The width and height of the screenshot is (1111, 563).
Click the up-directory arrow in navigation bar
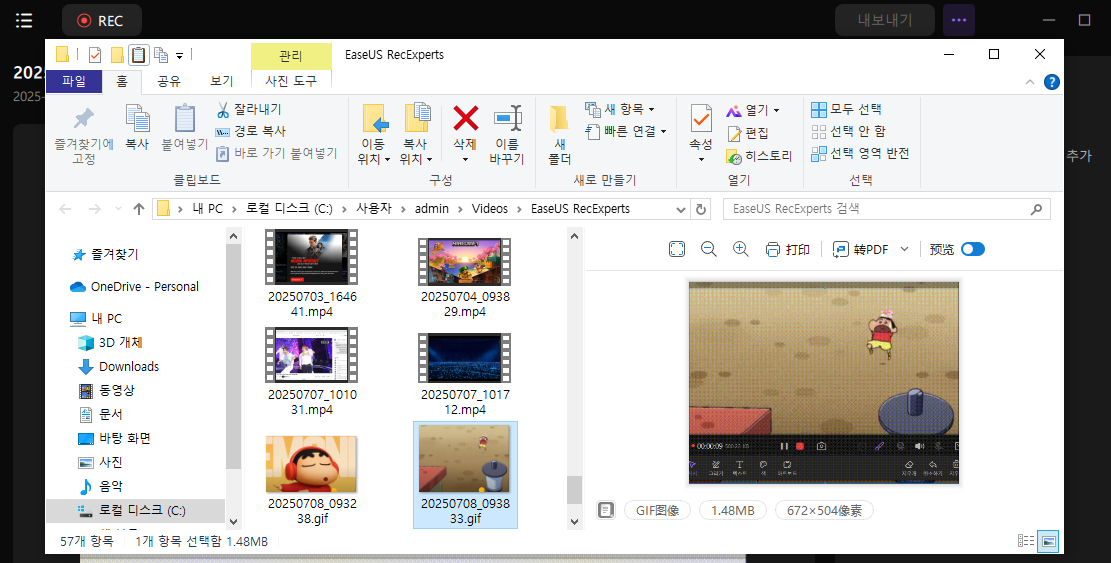139,209
